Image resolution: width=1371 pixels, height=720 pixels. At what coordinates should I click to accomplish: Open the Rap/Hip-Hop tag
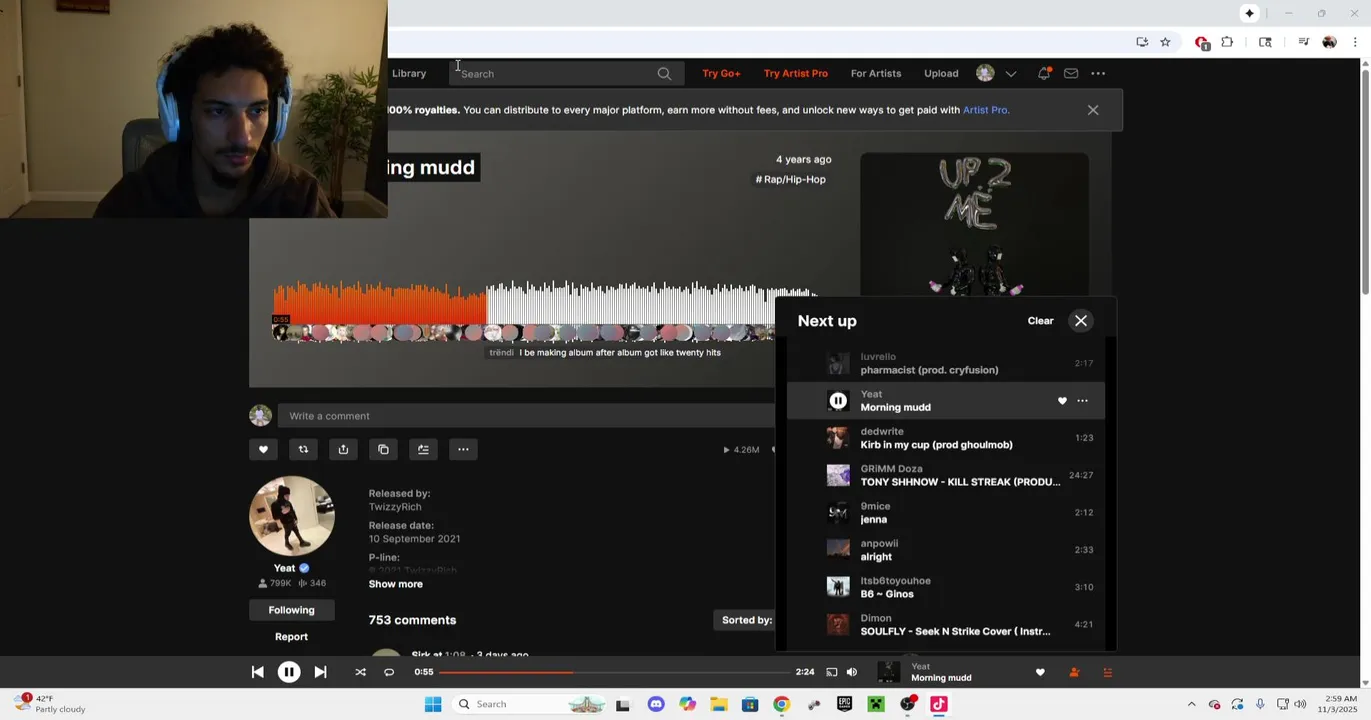[790, 179]
